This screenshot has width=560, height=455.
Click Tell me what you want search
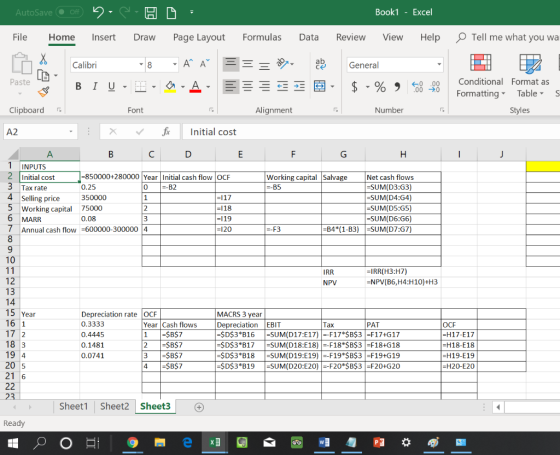pyautogui.click(x=508, y=37)
